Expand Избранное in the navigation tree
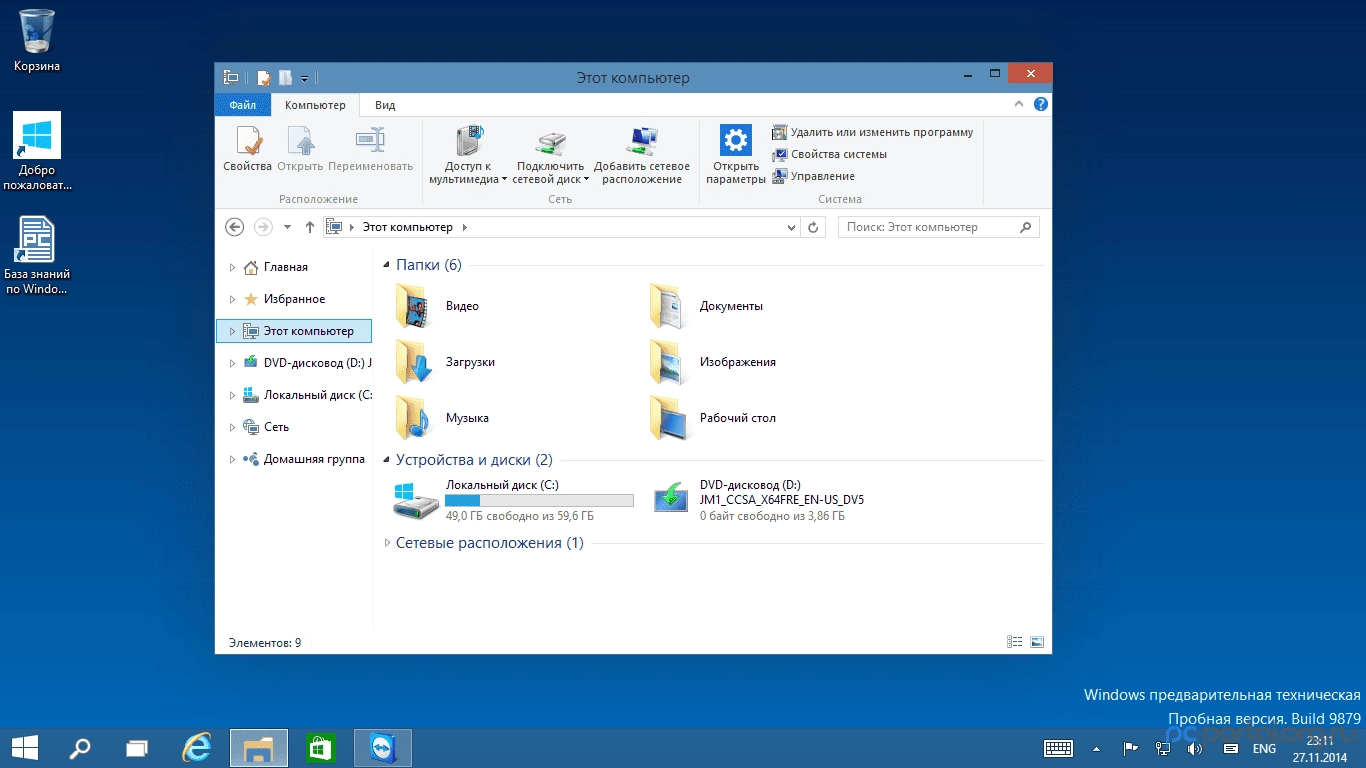1366x768 pixels. (x=232, y=299)
